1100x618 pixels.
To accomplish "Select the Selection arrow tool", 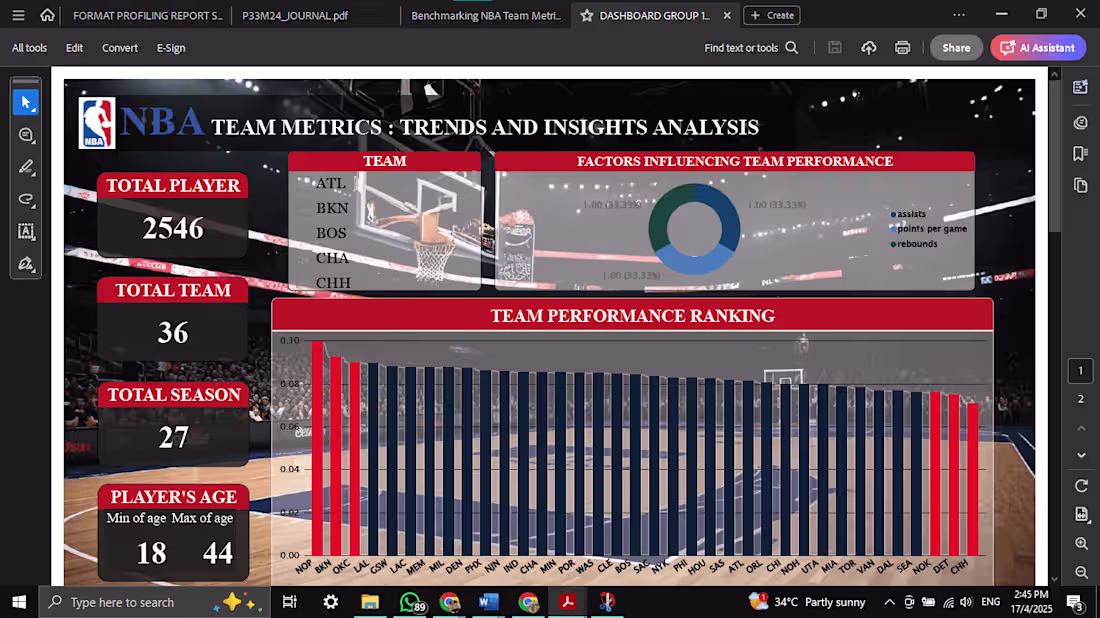I will coord(26,102).
